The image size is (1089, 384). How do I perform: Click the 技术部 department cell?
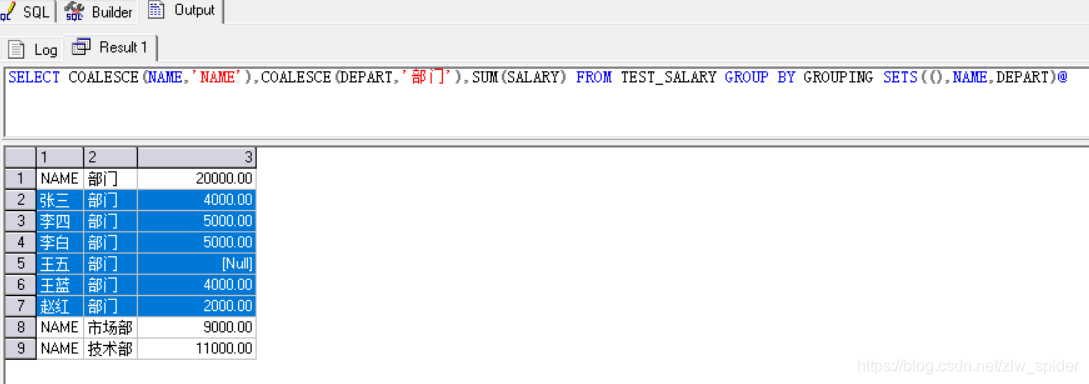tap(110, 348)
